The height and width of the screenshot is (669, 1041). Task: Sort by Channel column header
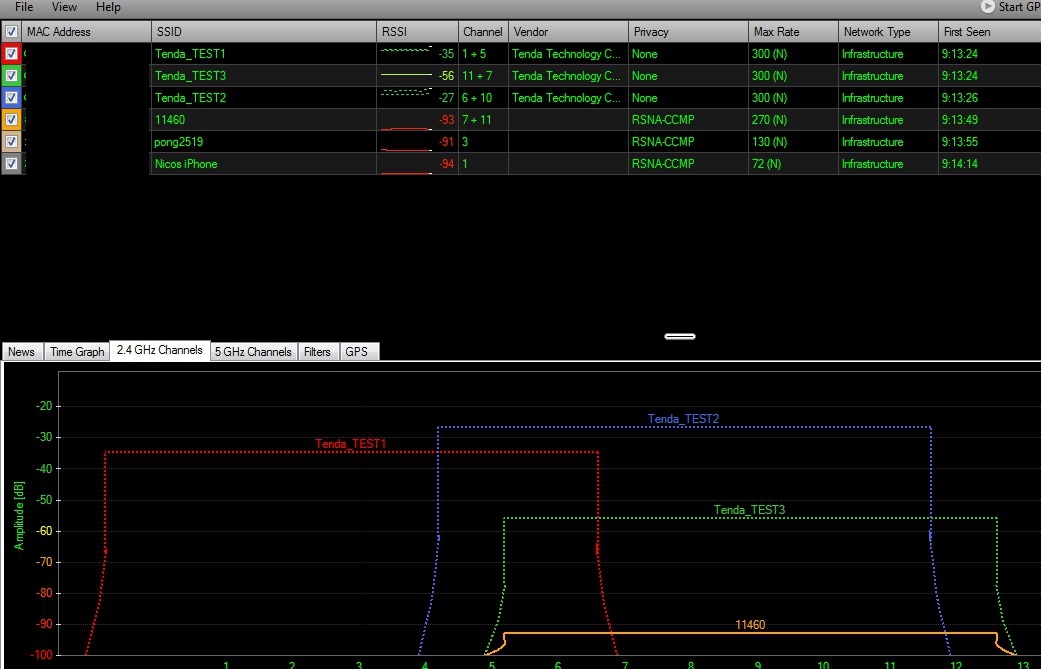(483, 31)
